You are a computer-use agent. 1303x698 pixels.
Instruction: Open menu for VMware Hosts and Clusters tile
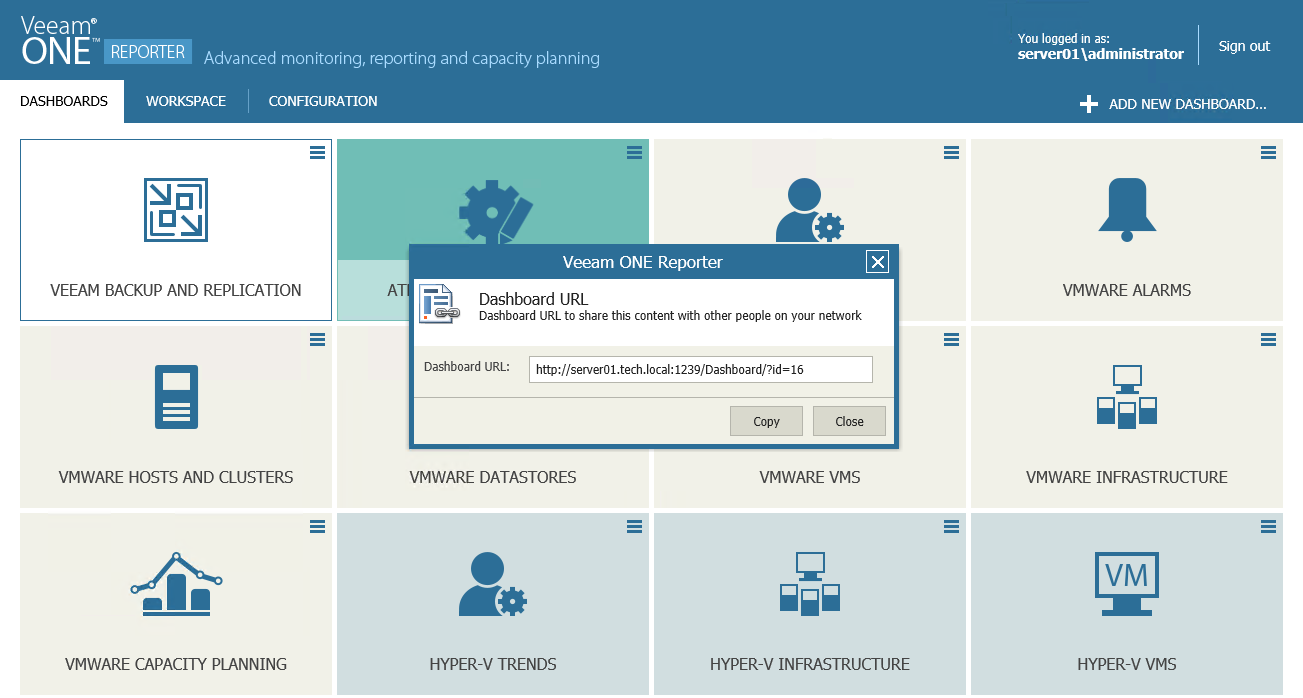[x=317, y=339]
